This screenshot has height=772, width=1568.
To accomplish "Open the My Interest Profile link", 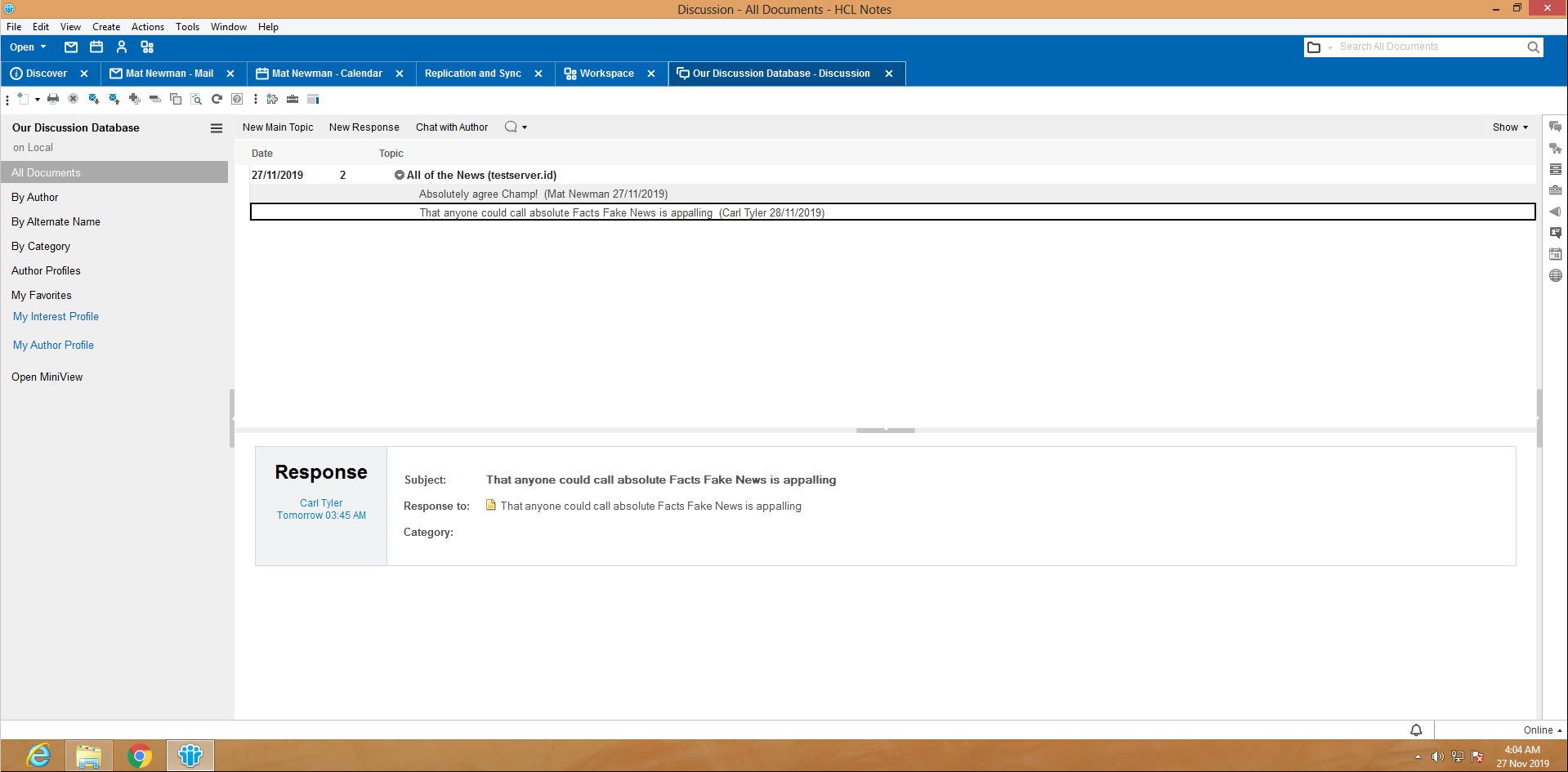I will tap(56, 317).
